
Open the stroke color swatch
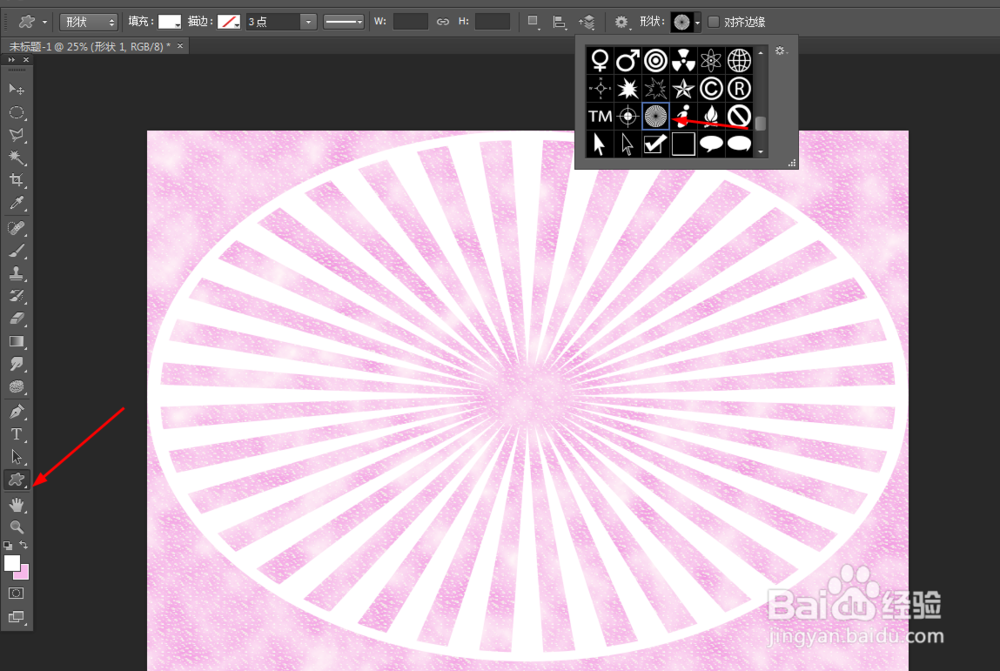point(229,22)
